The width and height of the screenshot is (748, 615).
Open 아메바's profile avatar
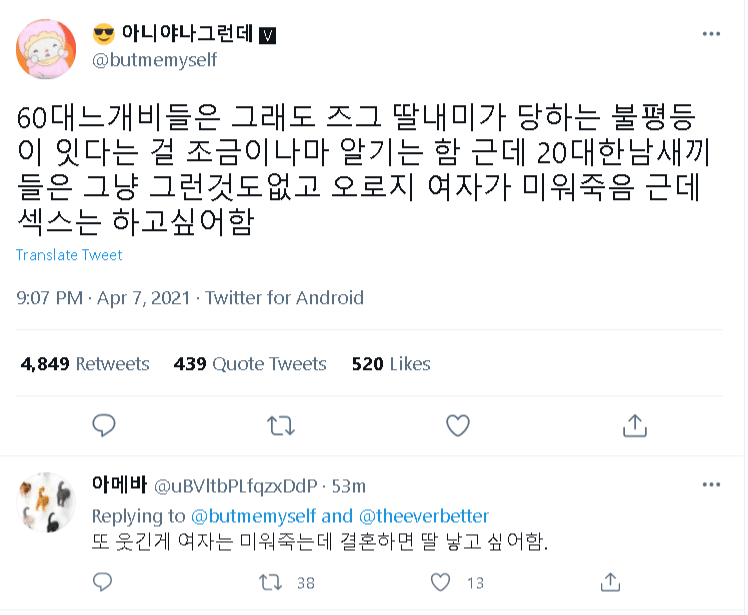[48, 502]
